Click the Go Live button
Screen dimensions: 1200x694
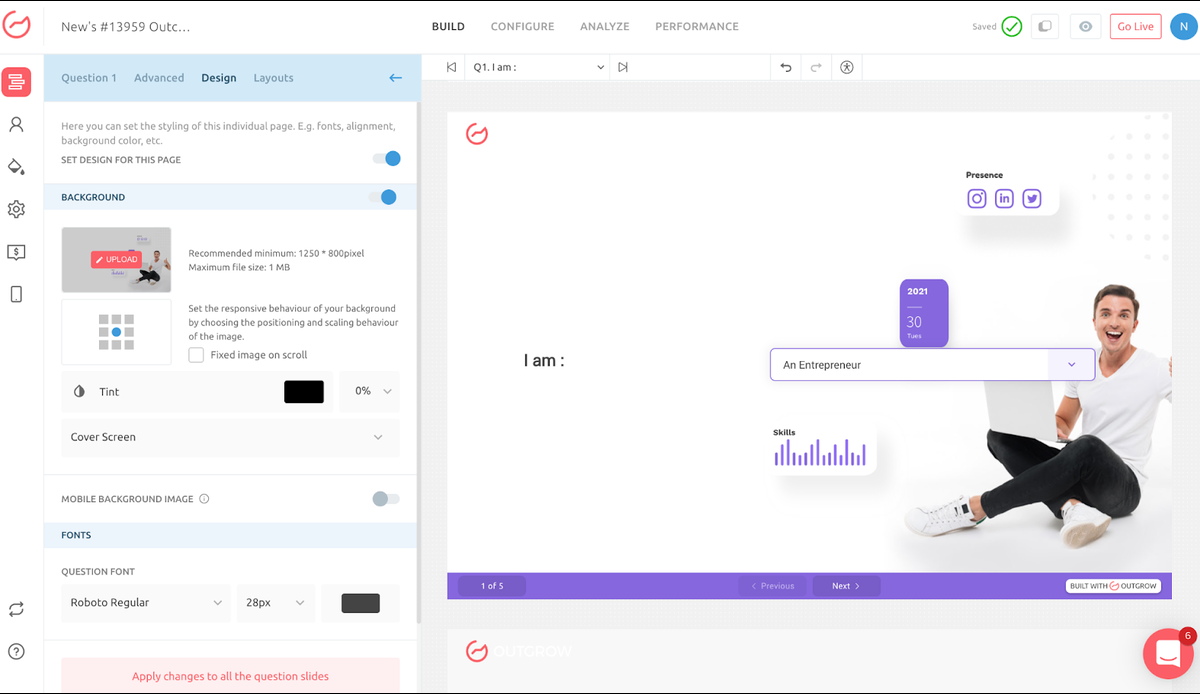(1135, 27)
